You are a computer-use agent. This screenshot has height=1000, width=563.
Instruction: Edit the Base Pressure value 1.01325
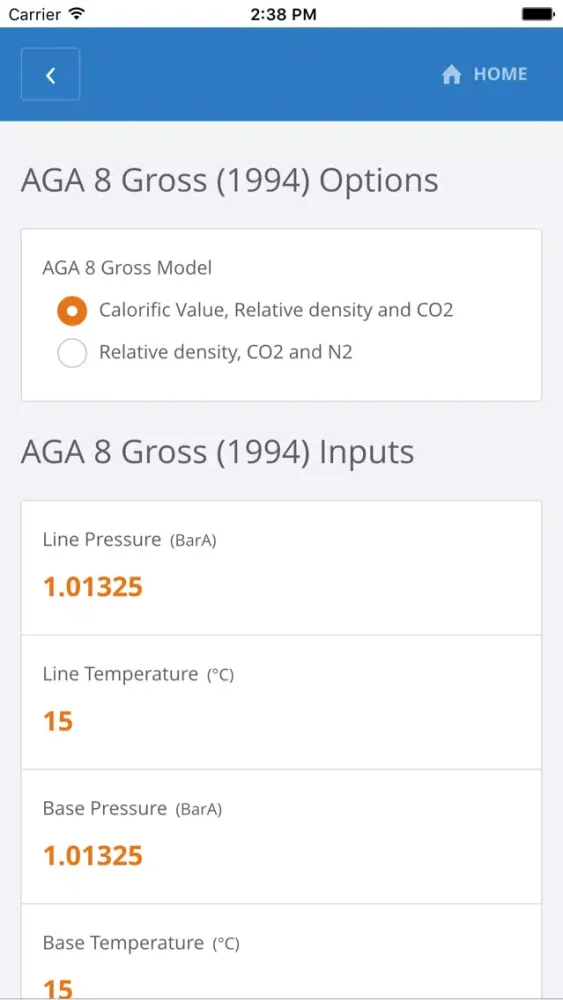click(93, 856)
